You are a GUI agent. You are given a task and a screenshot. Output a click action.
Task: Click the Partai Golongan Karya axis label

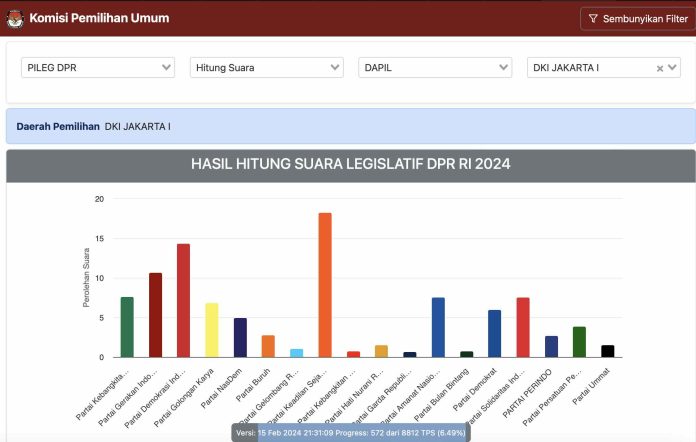point(184,397)
